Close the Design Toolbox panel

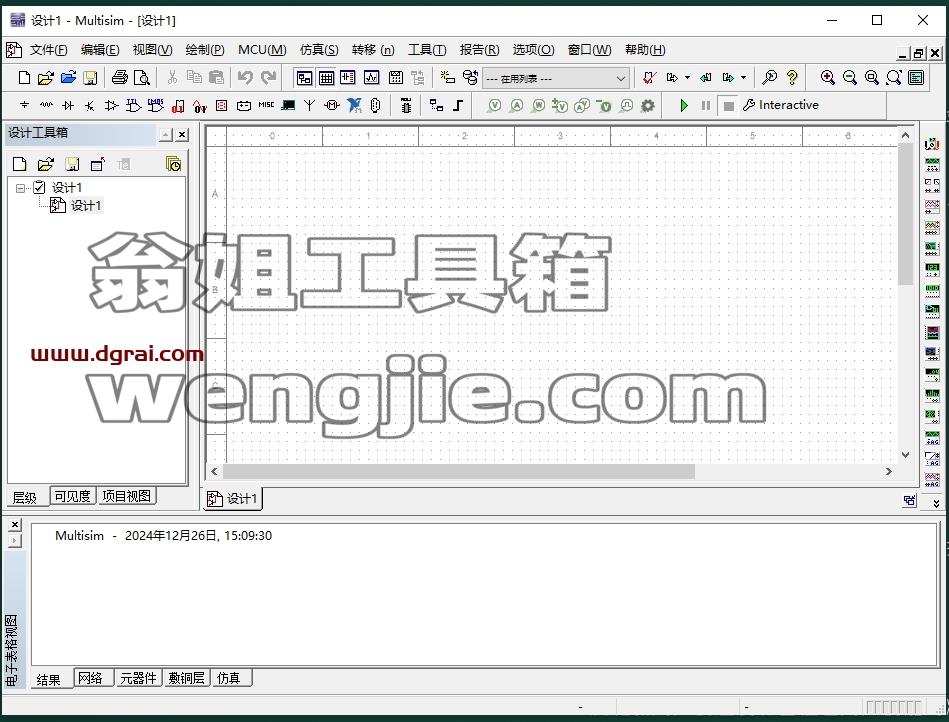pos(182,135)
